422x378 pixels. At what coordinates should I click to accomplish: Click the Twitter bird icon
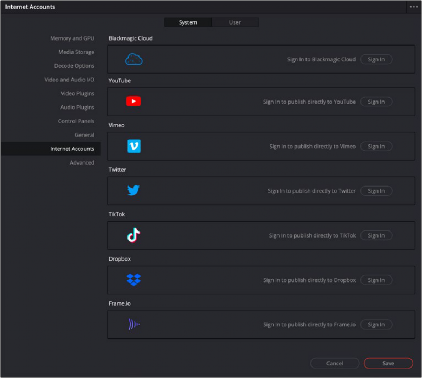133,190
